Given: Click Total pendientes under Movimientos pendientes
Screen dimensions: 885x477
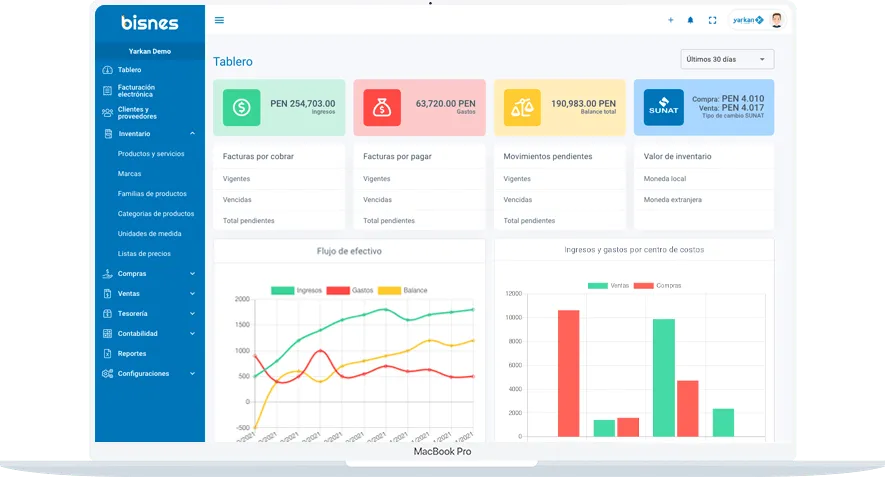Looking at the screenshot, I should point(529,221).
